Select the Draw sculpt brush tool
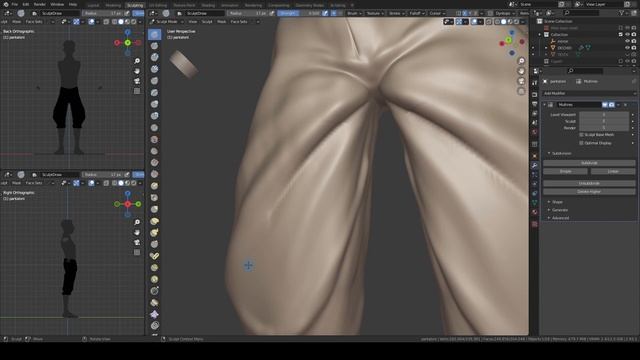The width and height of the screenshot is (640, 360). click(x=154, y=34)
